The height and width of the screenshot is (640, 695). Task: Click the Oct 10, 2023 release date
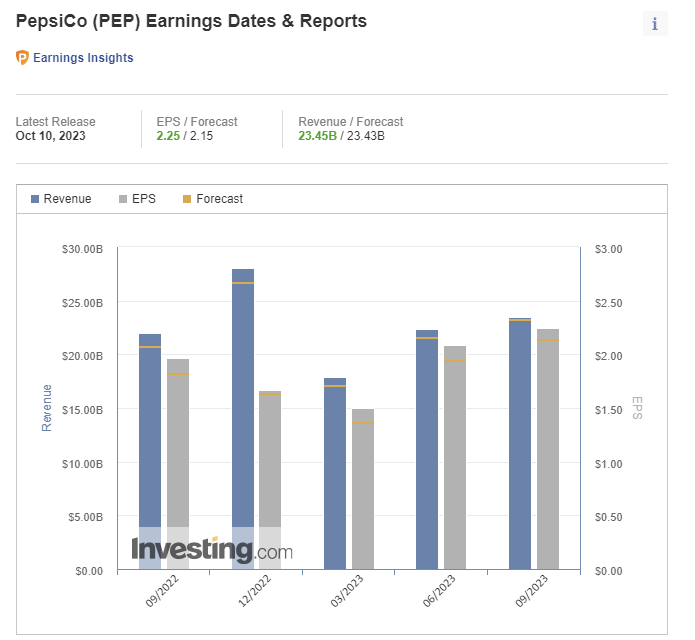pos(51,136)
